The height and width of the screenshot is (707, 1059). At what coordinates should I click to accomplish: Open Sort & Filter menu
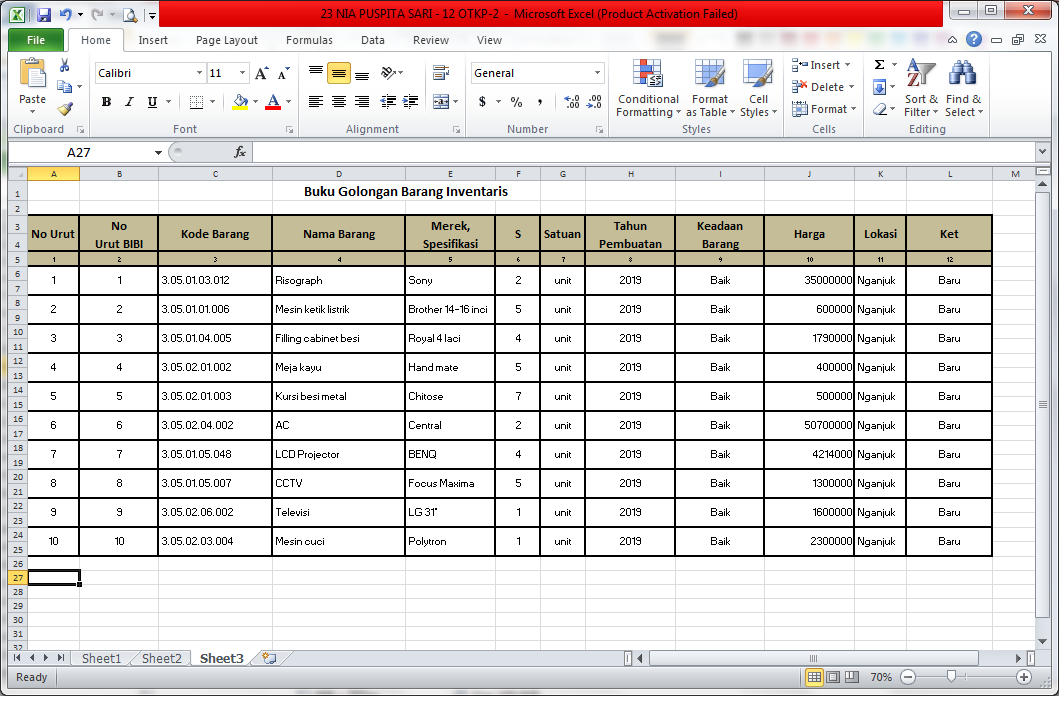(x=921, y=88)
